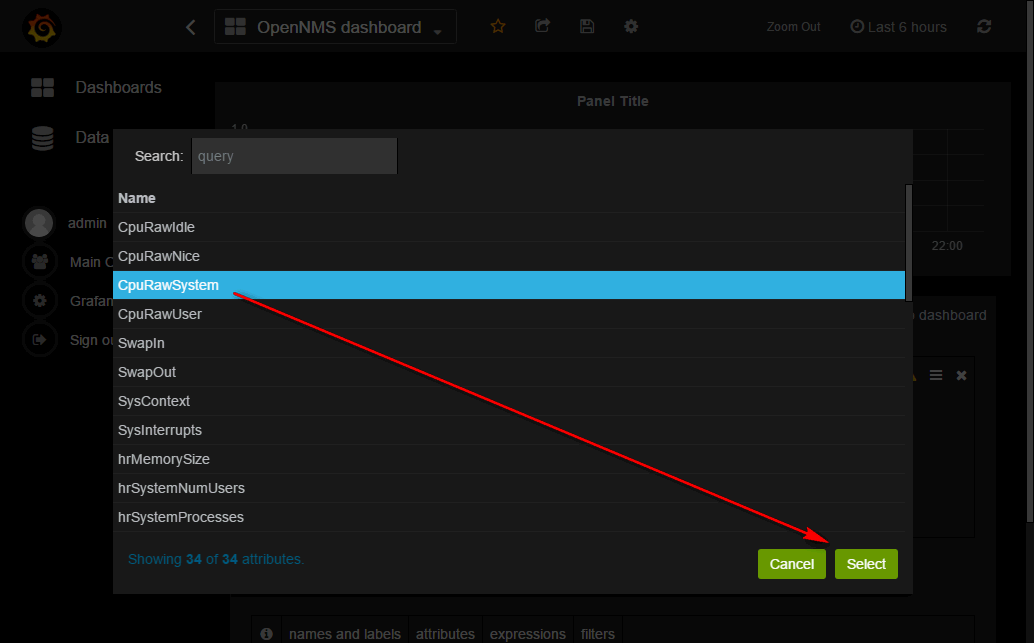1034x643 pixels.
Task: Select the CpuRawNice attribute row
Action: pyautogui.click(x=508, y=256)
